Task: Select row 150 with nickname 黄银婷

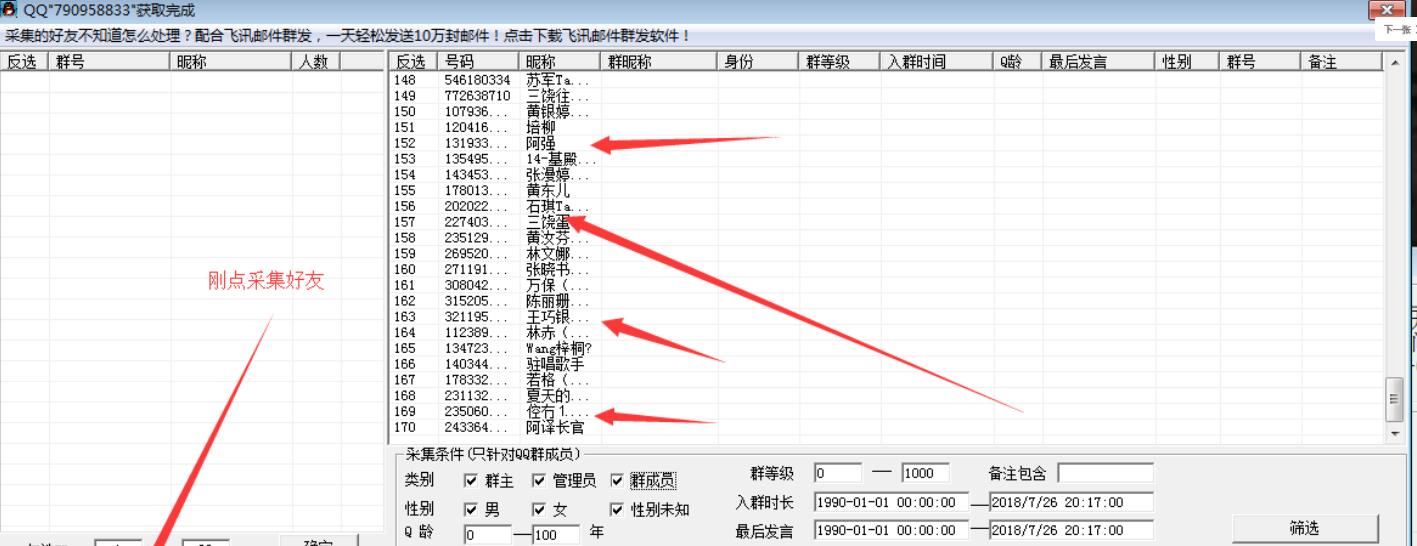Action: 886,111
